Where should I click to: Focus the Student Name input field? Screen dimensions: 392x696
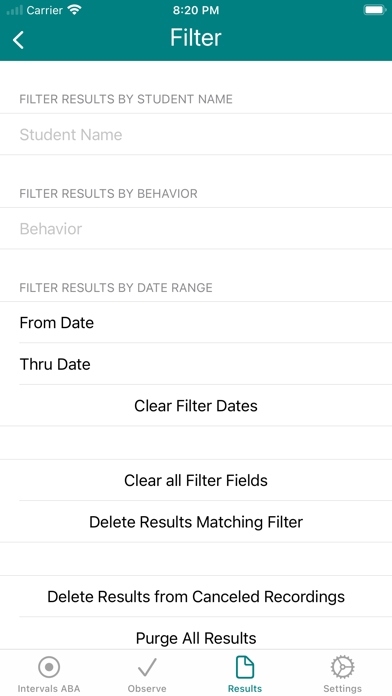tap(196, 134)
